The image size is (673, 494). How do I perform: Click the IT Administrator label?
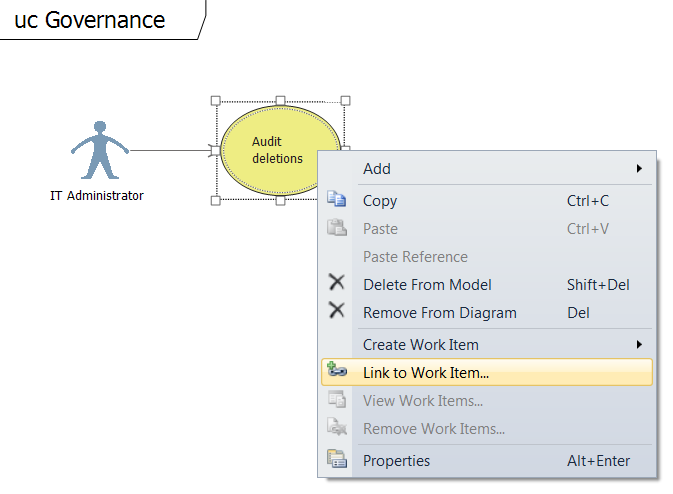coord(97,196)
